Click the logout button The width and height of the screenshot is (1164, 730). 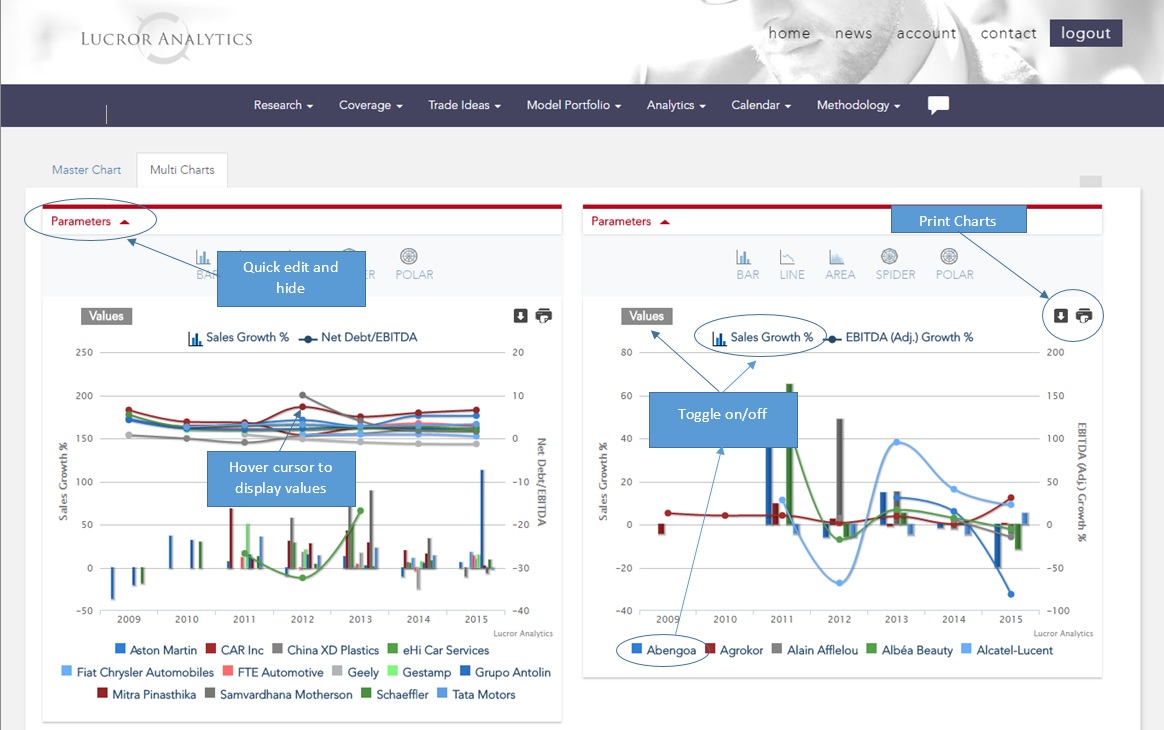point(1086,33)
